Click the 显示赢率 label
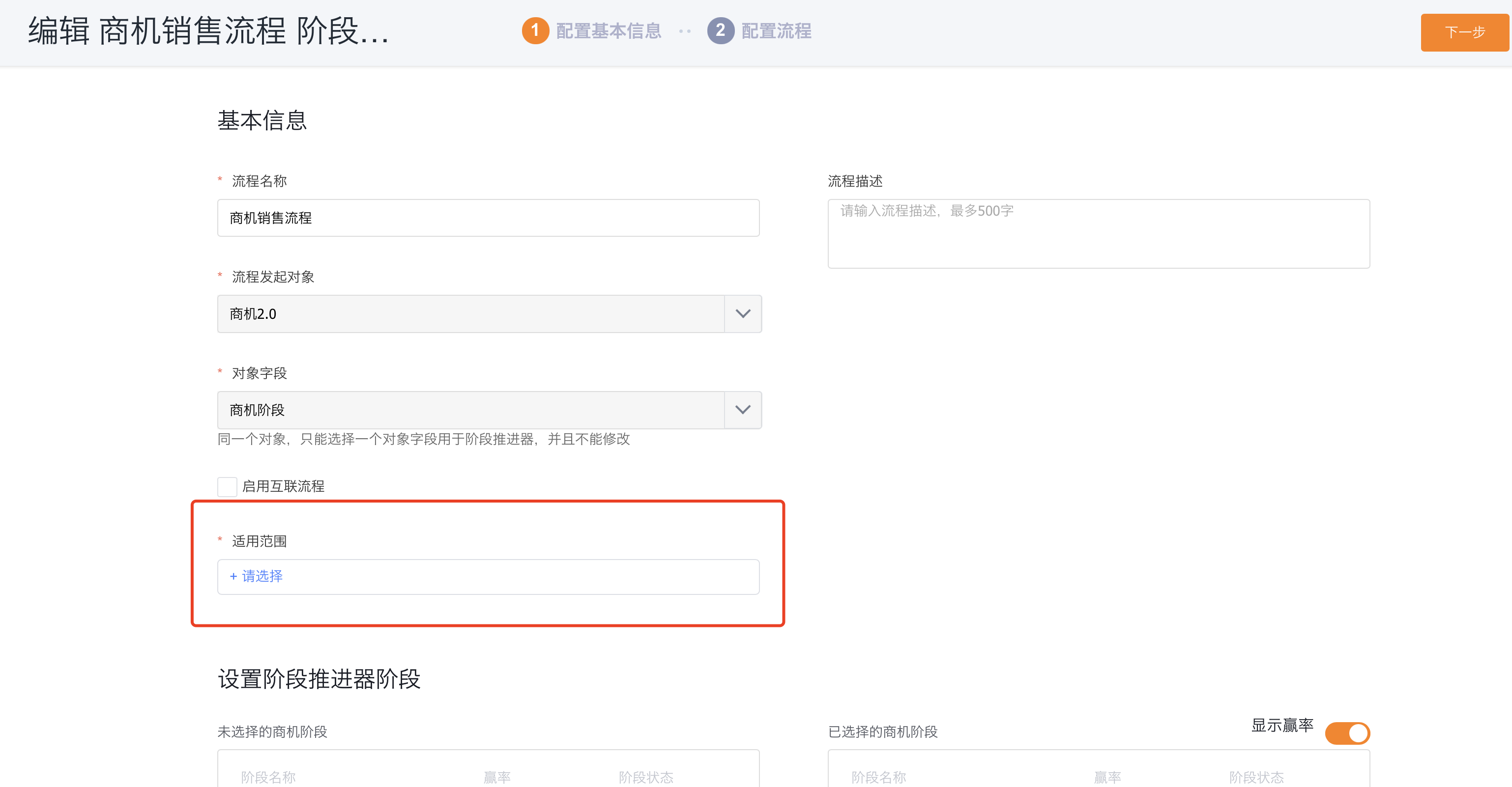The height and width of the screenshot is (787, 1512). pos(1282,726)
